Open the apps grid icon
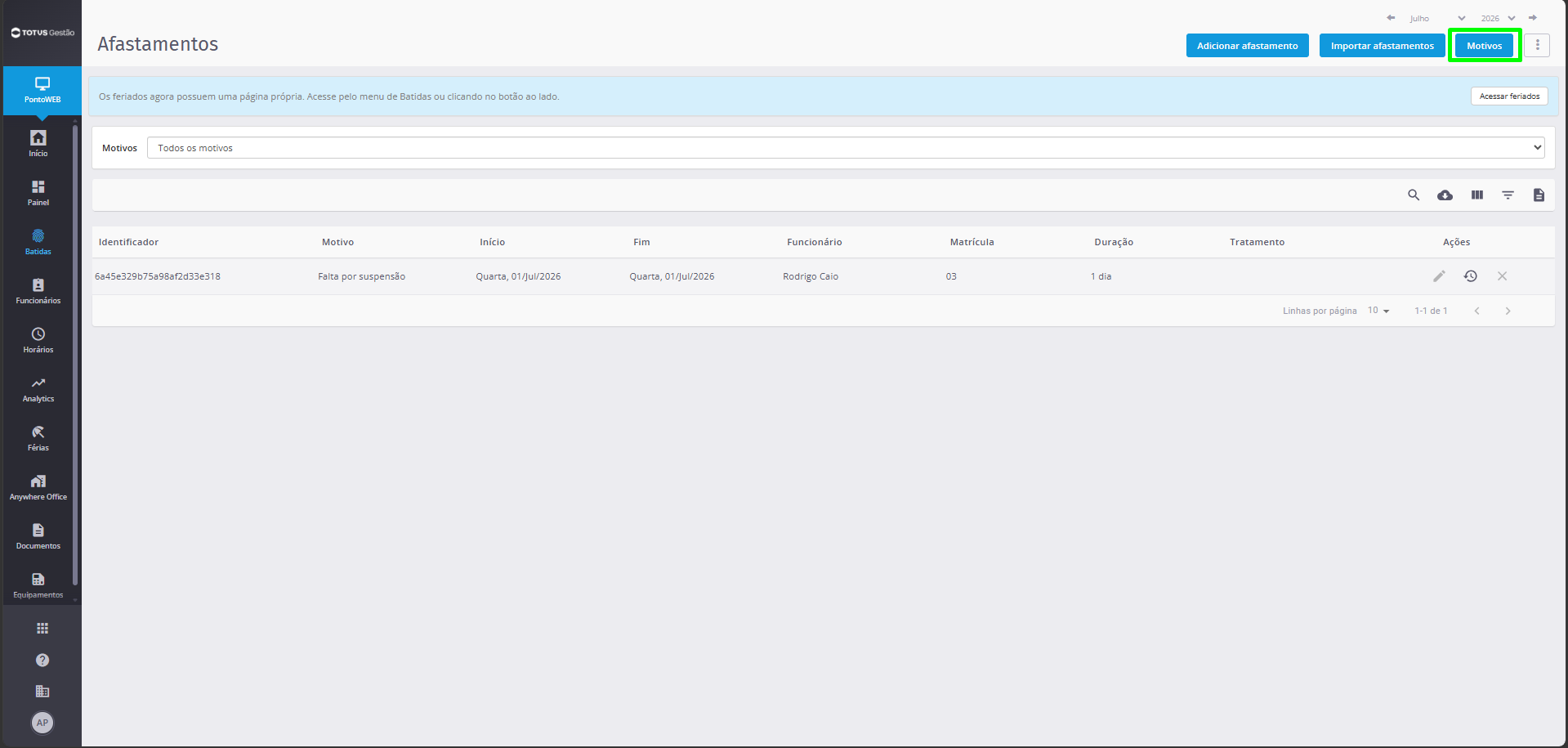The image size is (1568, 748). 42,628
